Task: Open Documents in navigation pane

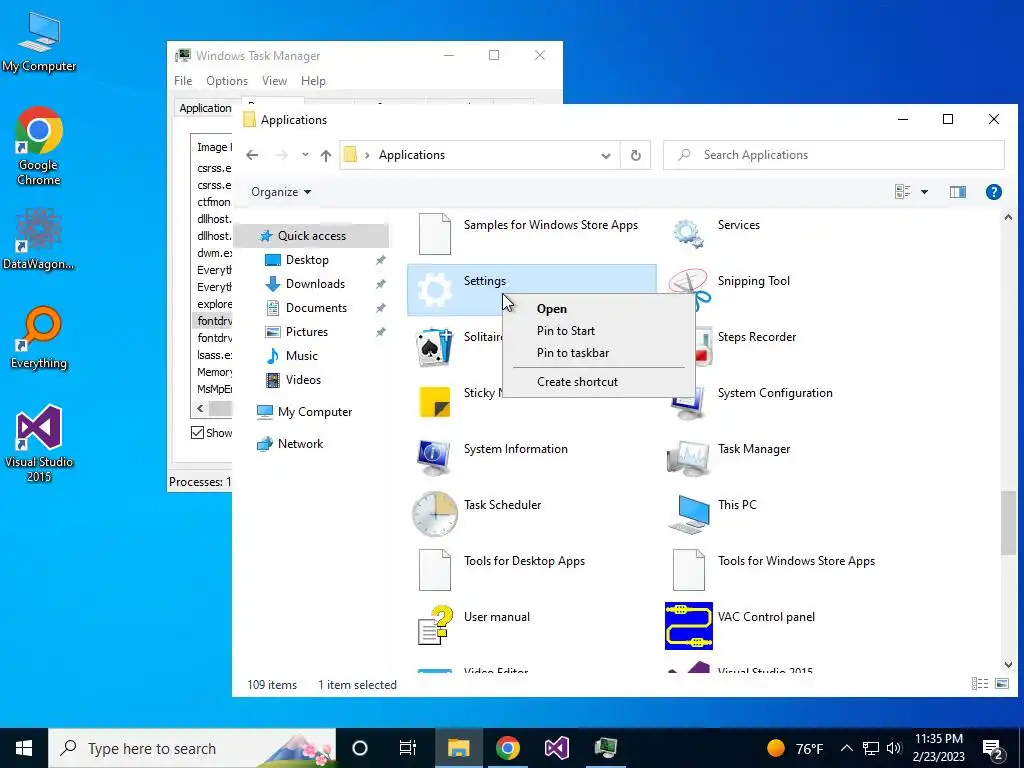Action: [x=316, y=308]
